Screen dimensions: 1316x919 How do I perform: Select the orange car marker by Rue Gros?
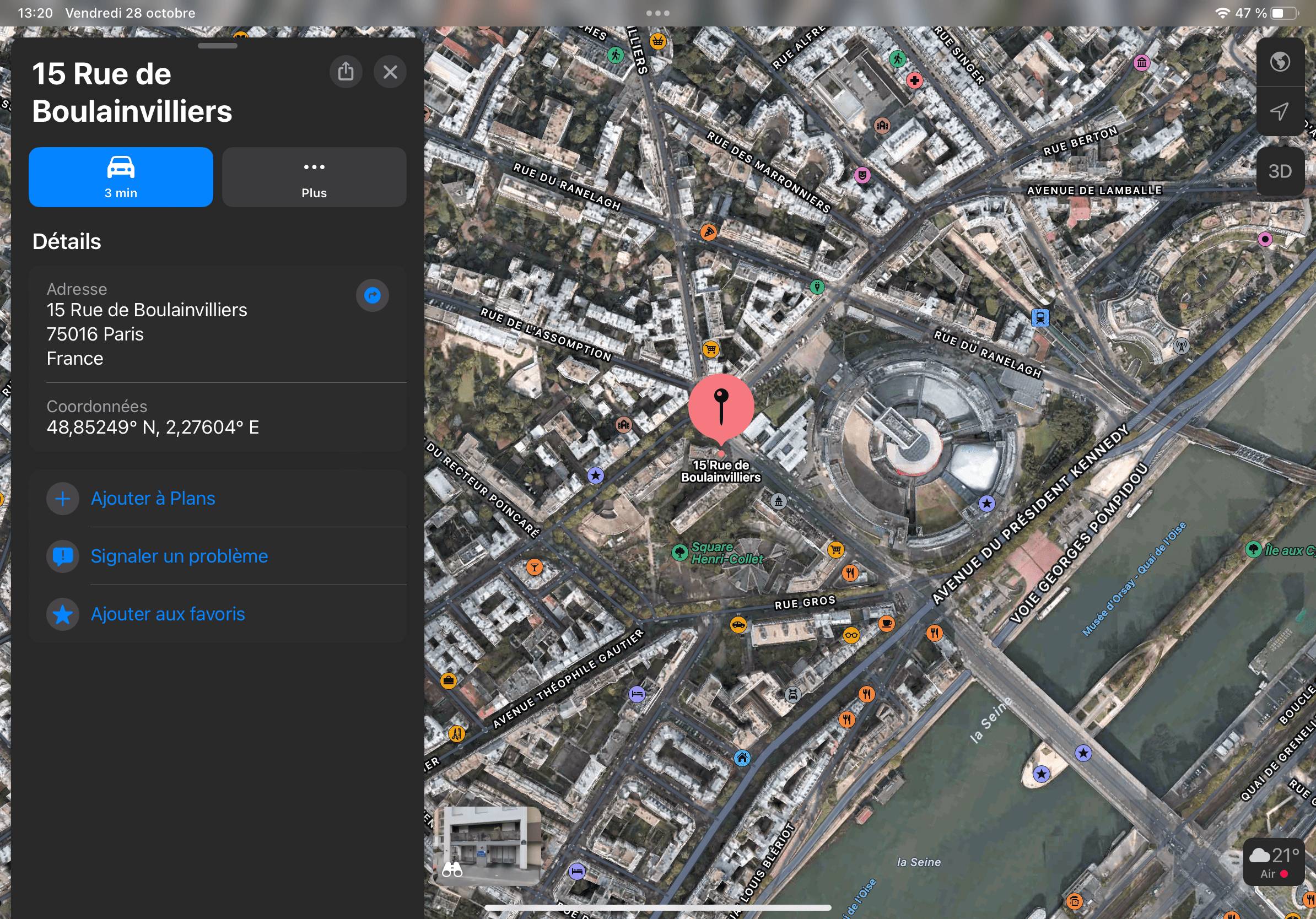[738, 624]
